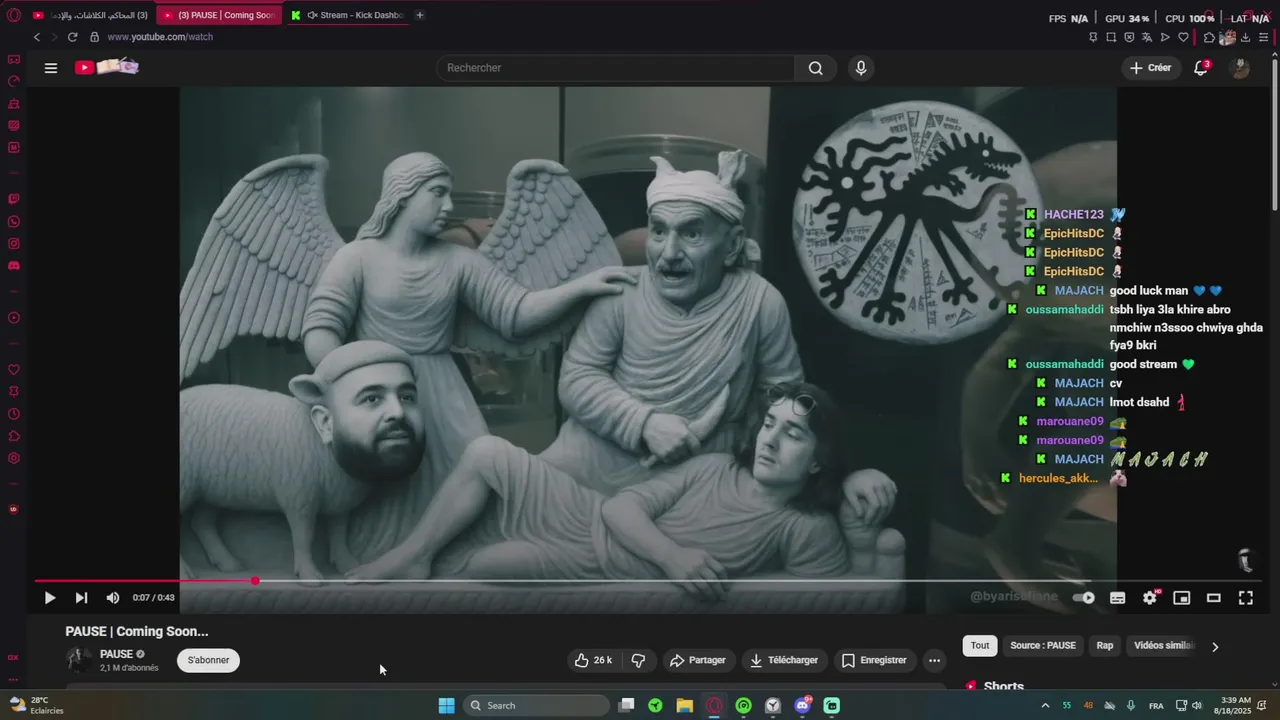Open YouTube notifications bell
This screenshot has height=720, width=1280.
tap(1201, 68)
